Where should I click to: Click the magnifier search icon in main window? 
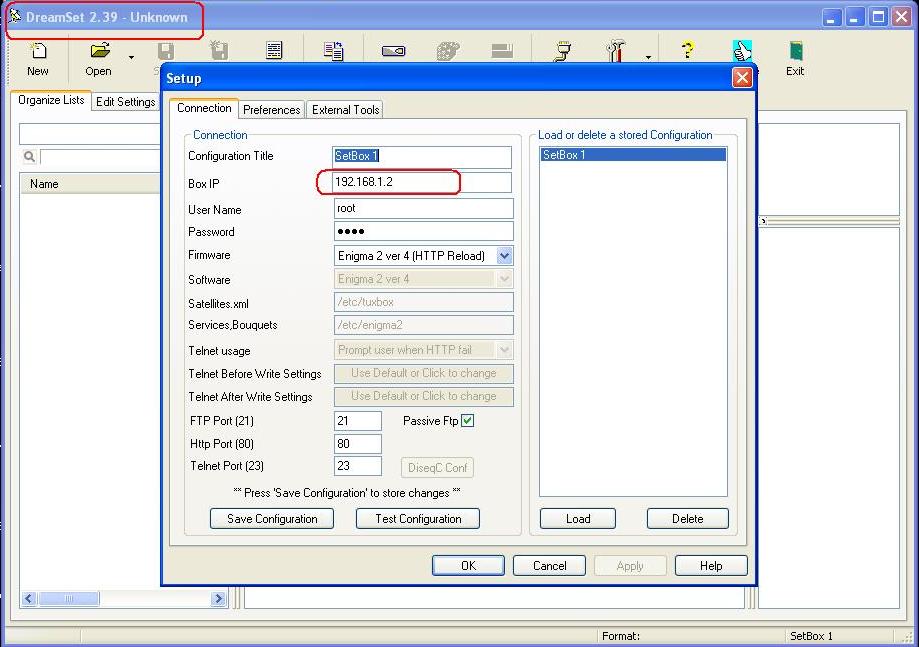coord(29,156)
